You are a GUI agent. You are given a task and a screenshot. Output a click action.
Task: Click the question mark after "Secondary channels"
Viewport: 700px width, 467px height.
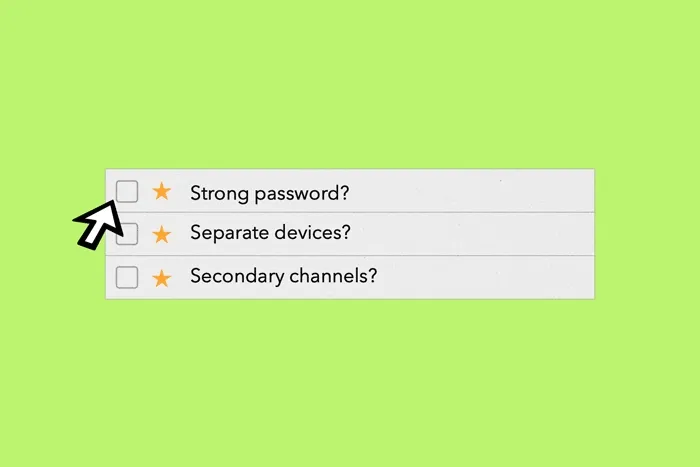coord(373,277)
